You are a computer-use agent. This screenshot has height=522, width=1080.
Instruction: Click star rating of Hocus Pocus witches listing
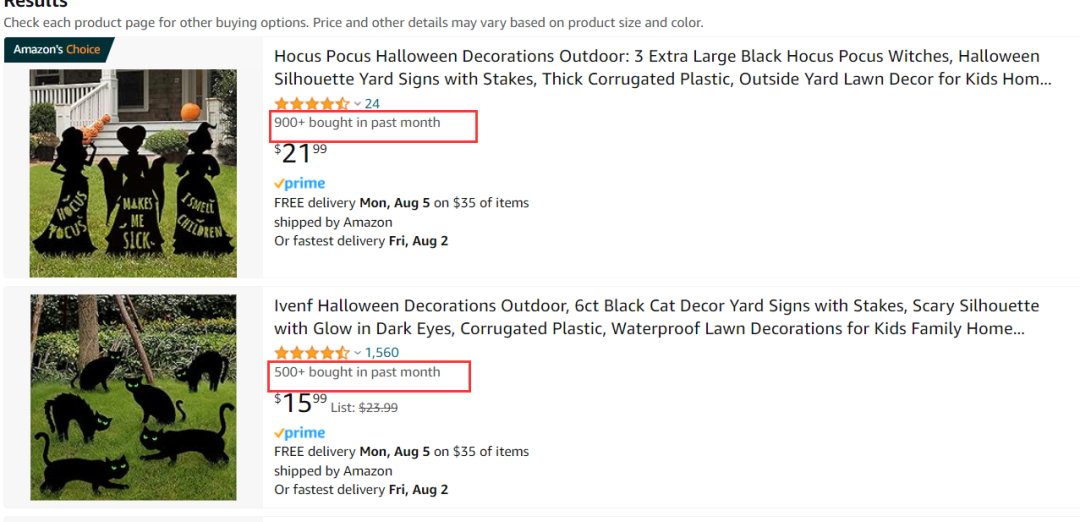click(x=312, y=104)
